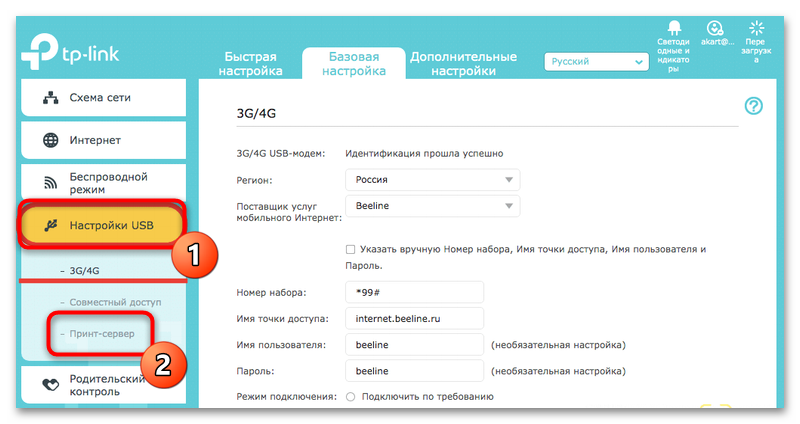
Task: Open the Совместный доступ submenu item
Action: point(115,302)
